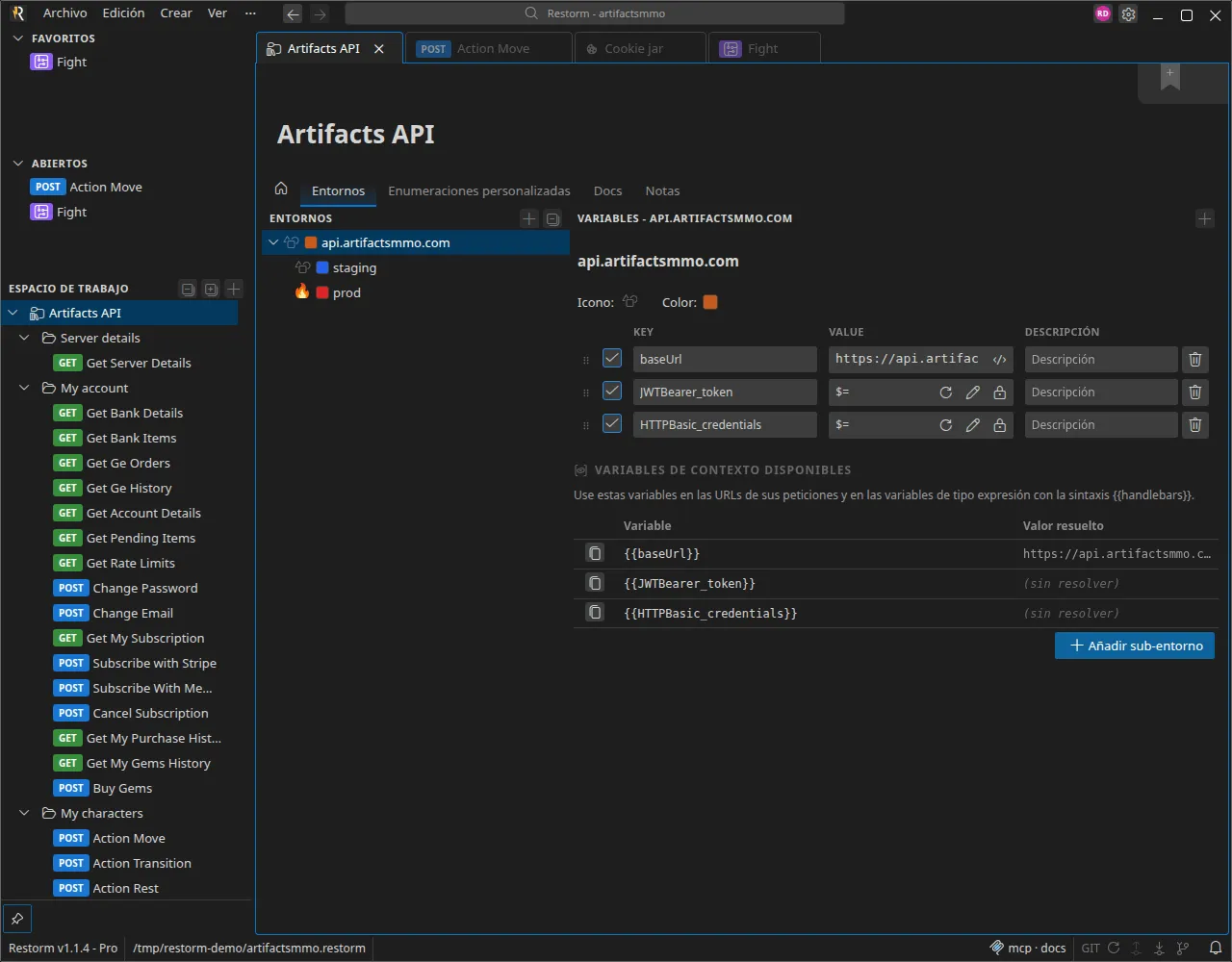Image resolution: width=1232 pixels, height=962 pixels.
Task: Delete the baseUrl variable
Action: tap(1195, 360)
